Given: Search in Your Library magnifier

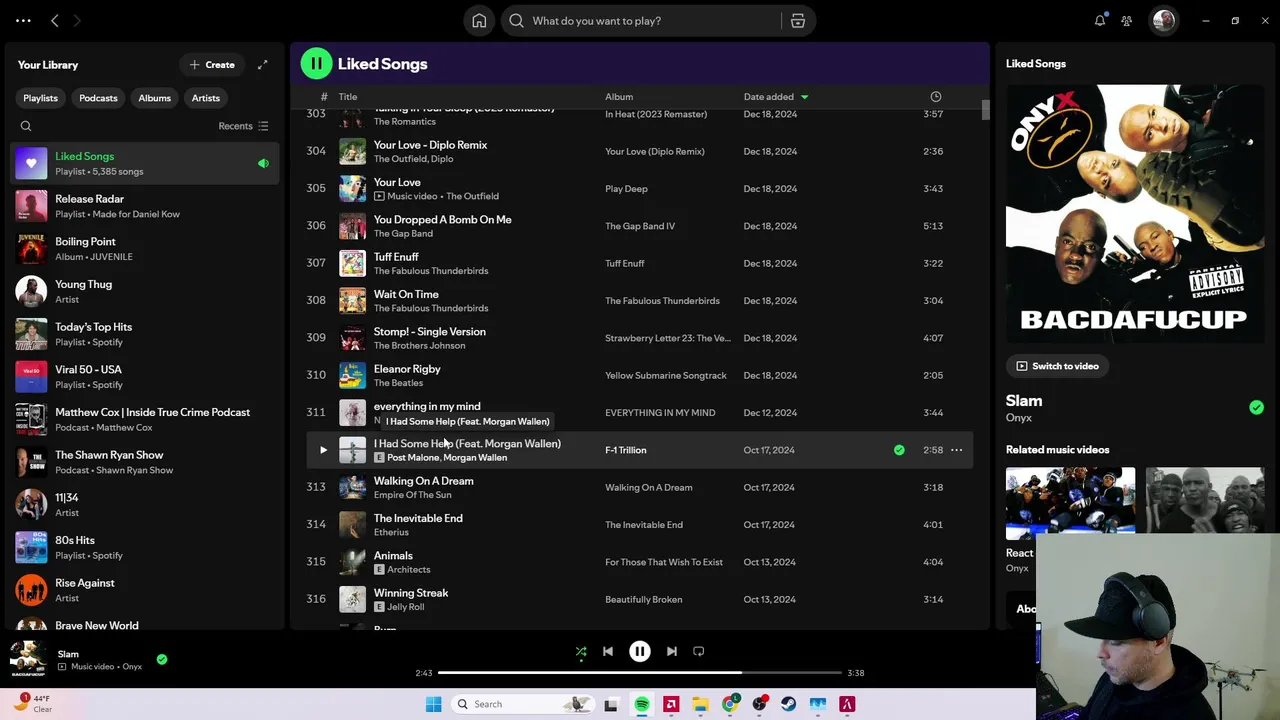Looking at the screenshot, I should pyautogui.click(x=26, y=126).
